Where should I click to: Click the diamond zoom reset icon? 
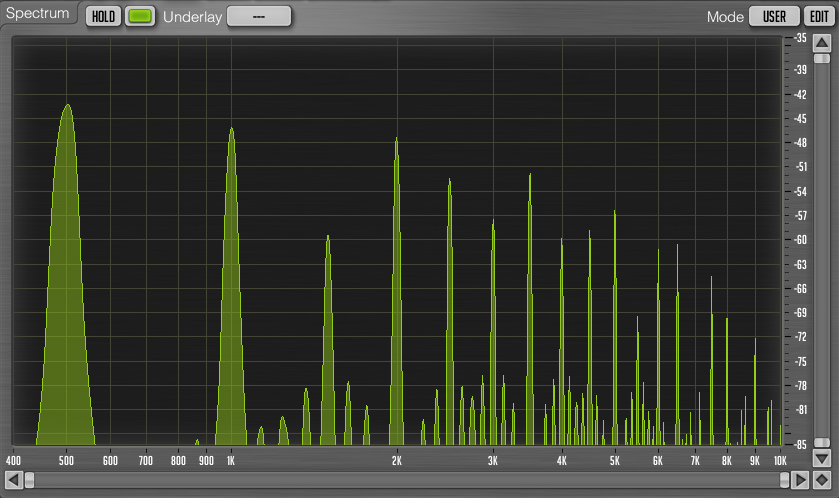coord(821,481)
